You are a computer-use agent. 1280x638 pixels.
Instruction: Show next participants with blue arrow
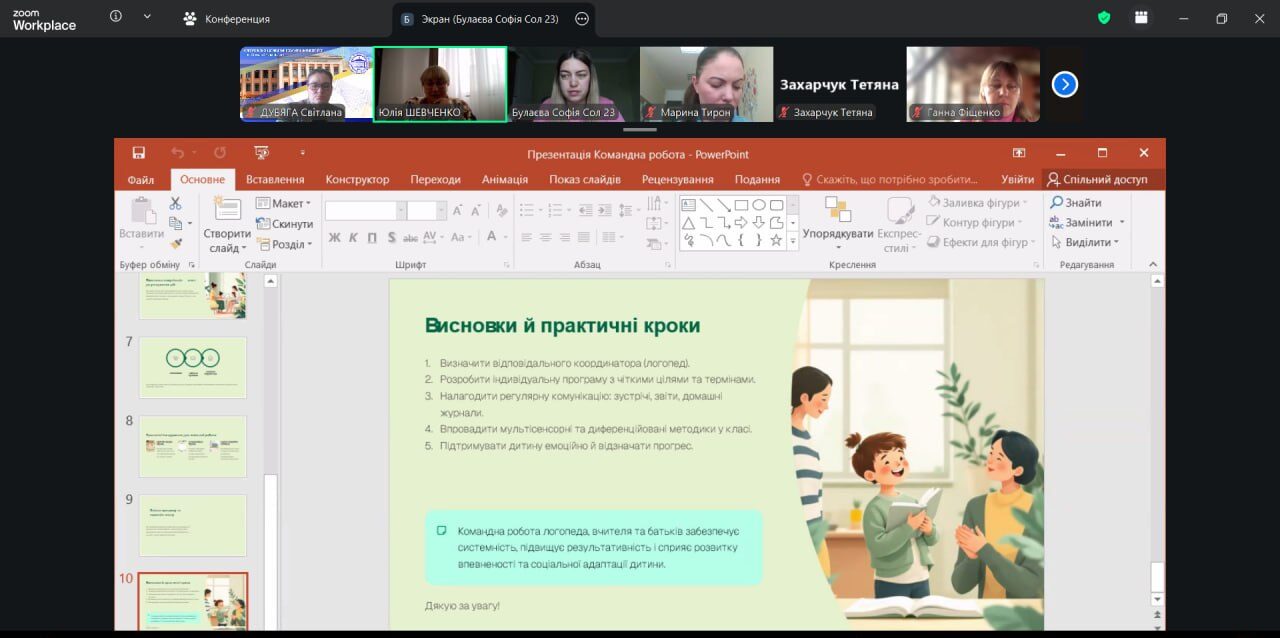tap(1065, 84)
